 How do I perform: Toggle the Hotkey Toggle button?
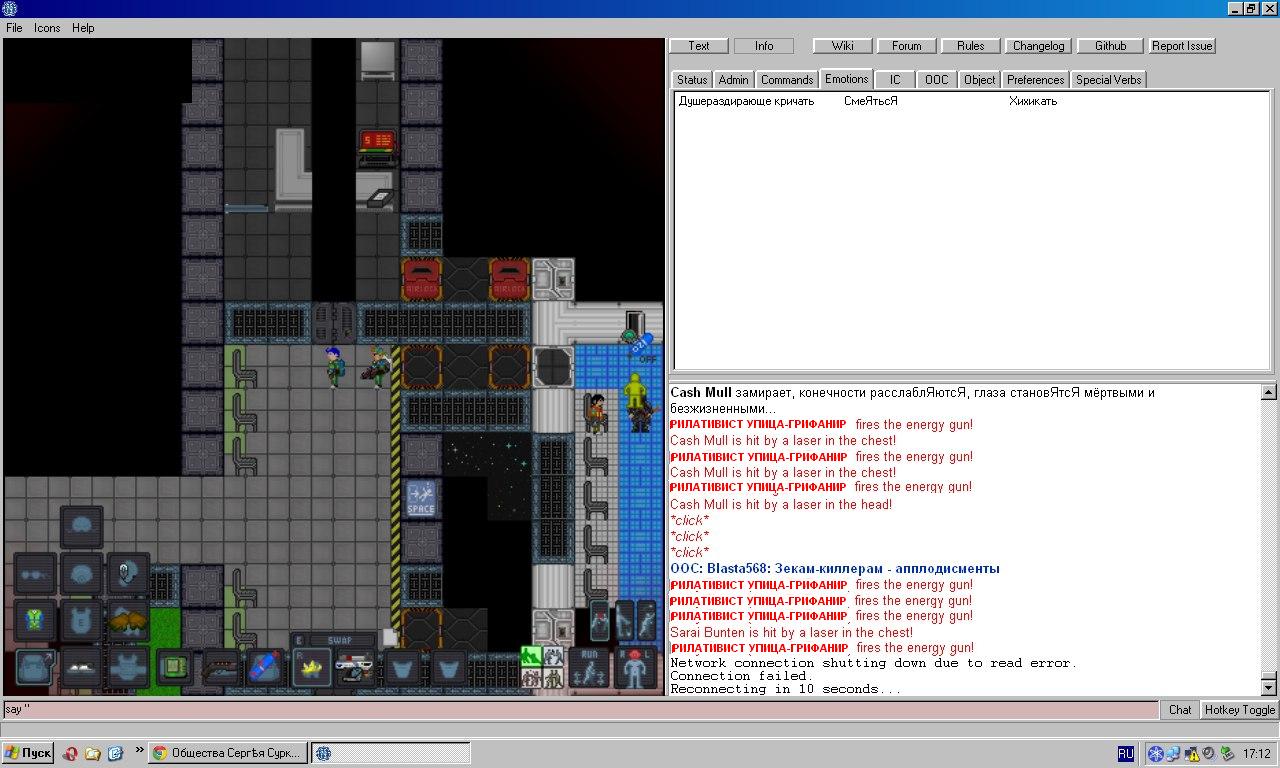tap(1239, 710)
